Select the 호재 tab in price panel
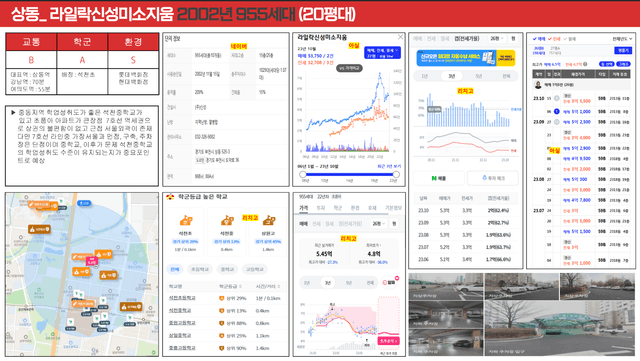Image resolution: width=640 pixels, height=361 pixels. tap(372, 208)
